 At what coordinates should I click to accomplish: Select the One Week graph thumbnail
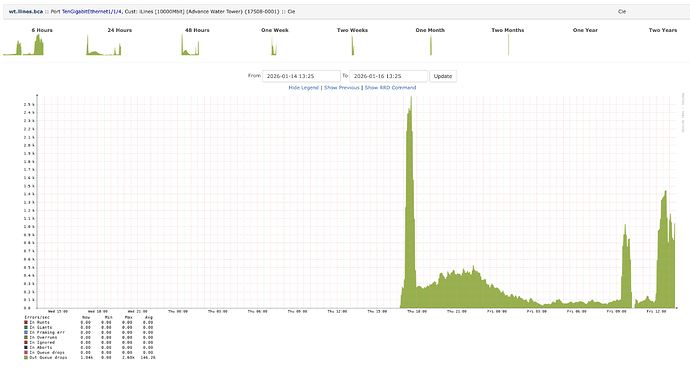coord(274,44)
